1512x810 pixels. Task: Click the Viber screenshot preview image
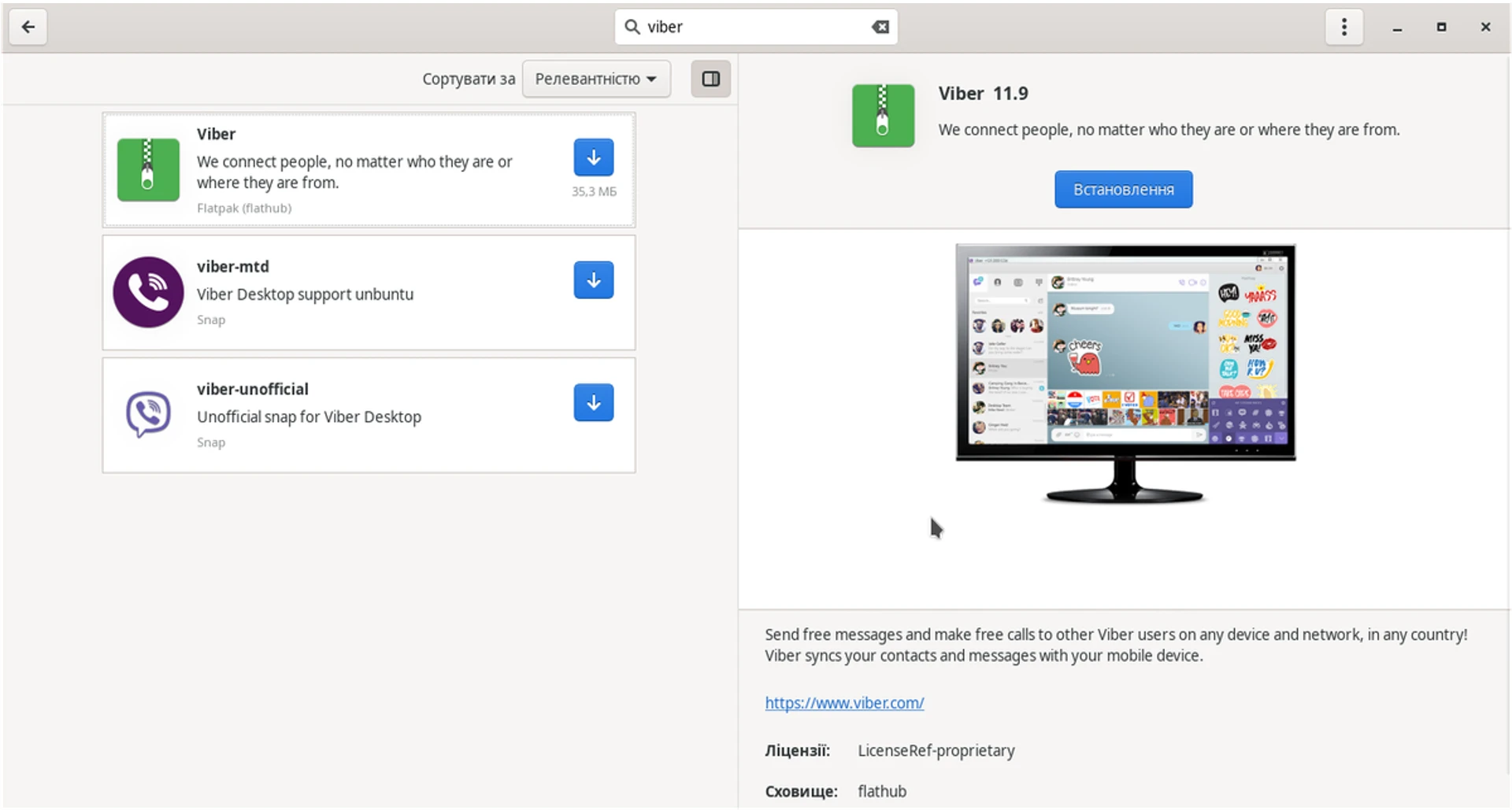[1125, 374]
